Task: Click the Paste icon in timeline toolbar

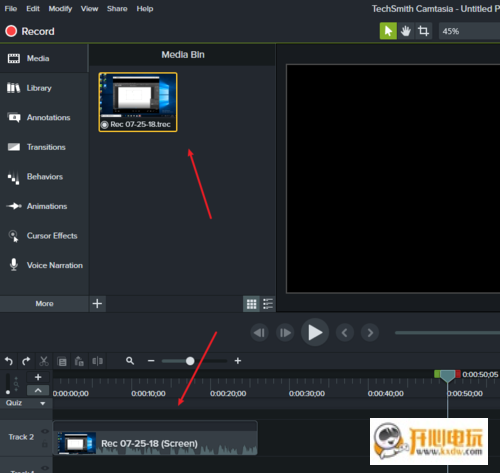Action: click(x=79, y=361)
